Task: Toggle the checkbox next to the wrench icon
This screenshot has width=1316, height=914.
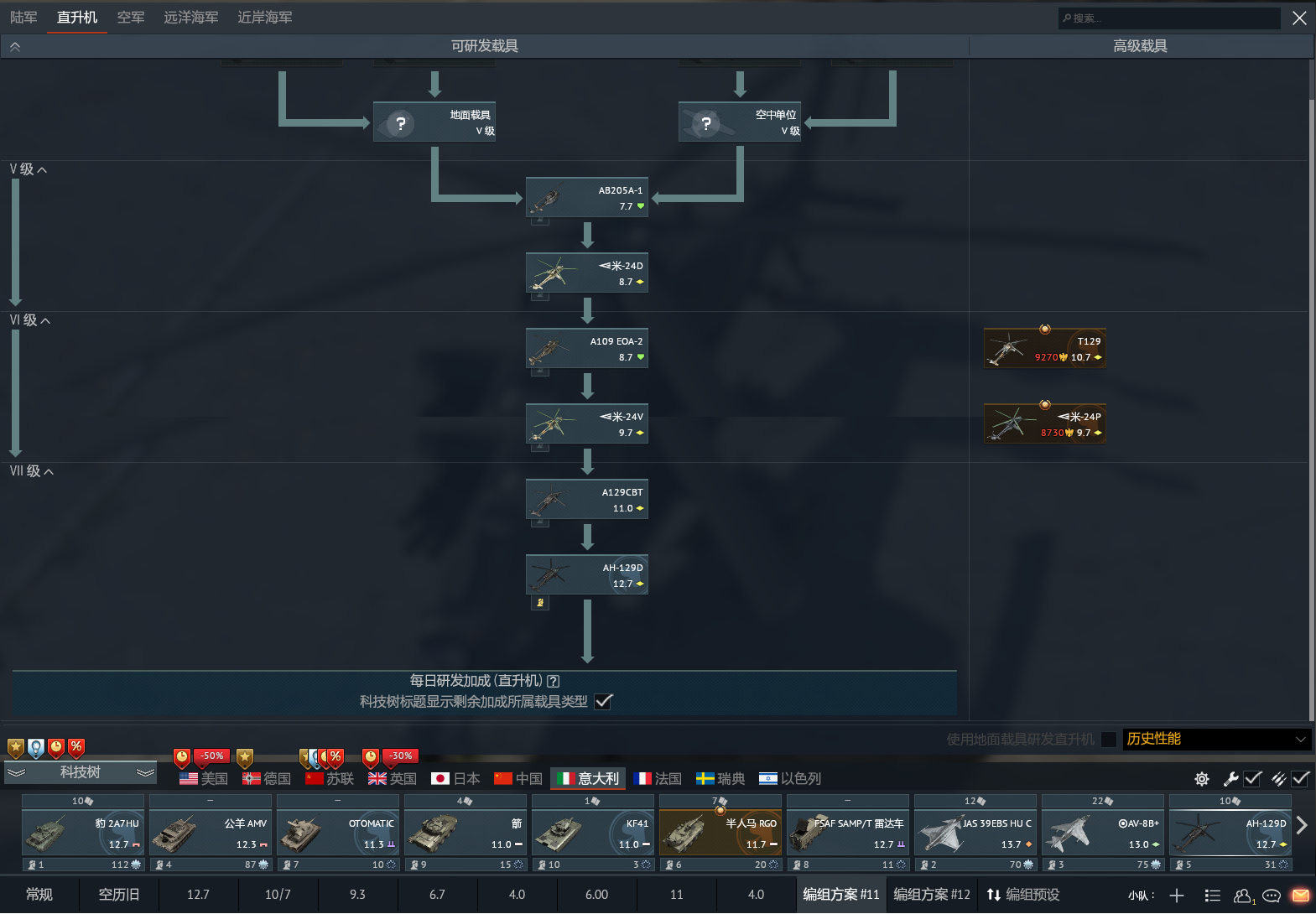Action: [x=1253, y=779]
